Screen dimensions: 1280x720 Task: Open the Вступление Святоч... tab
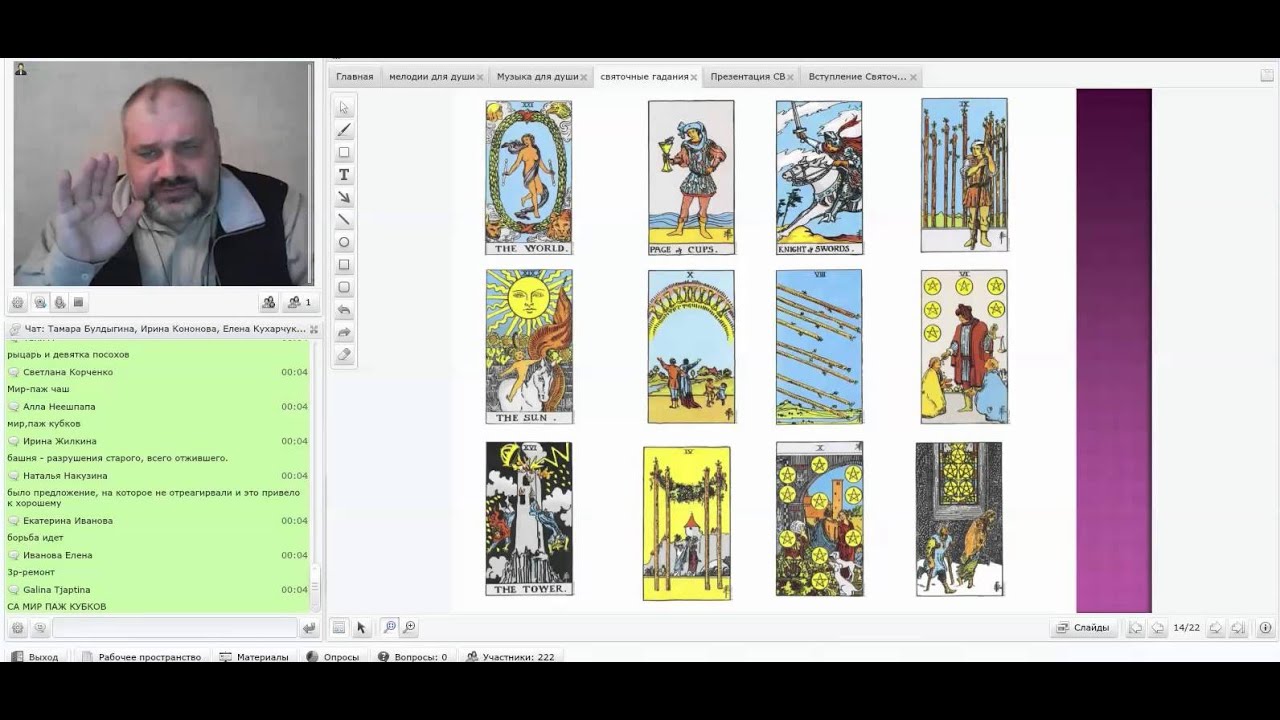pyautogui.click(x=857, y=76)
